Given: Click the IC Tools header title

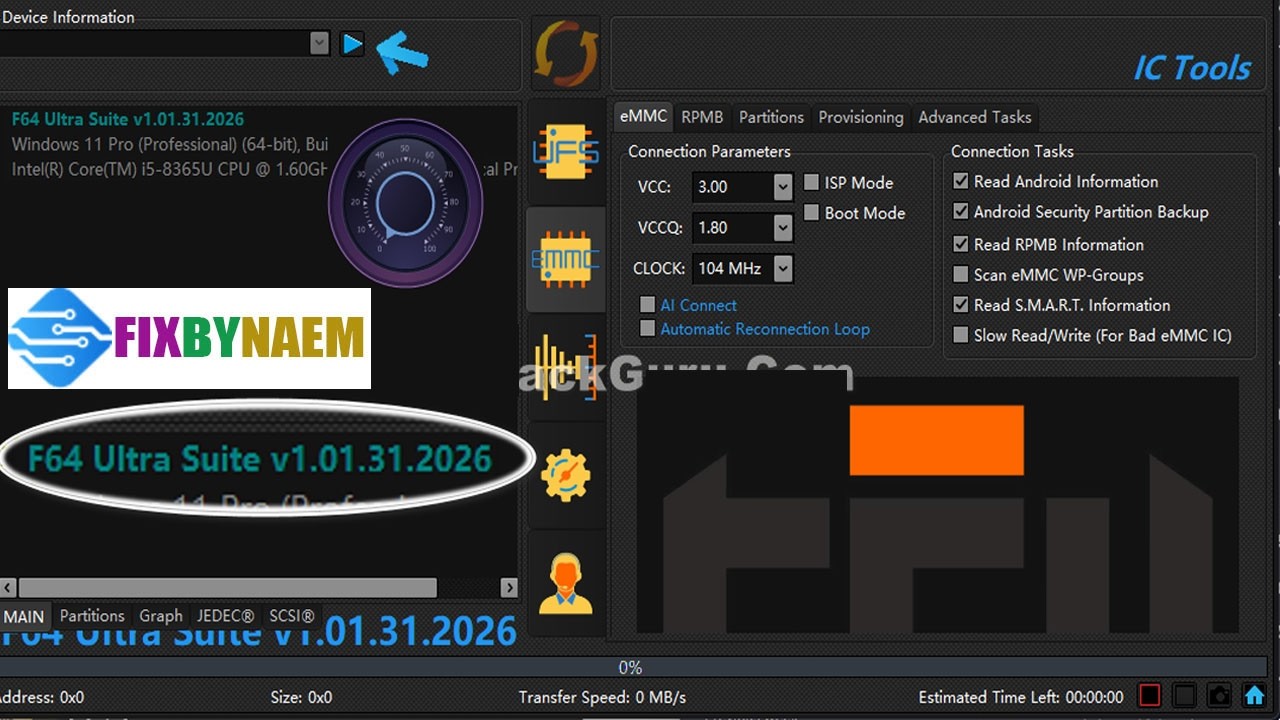Looking at the screenshot, I should coord(1191,68).
